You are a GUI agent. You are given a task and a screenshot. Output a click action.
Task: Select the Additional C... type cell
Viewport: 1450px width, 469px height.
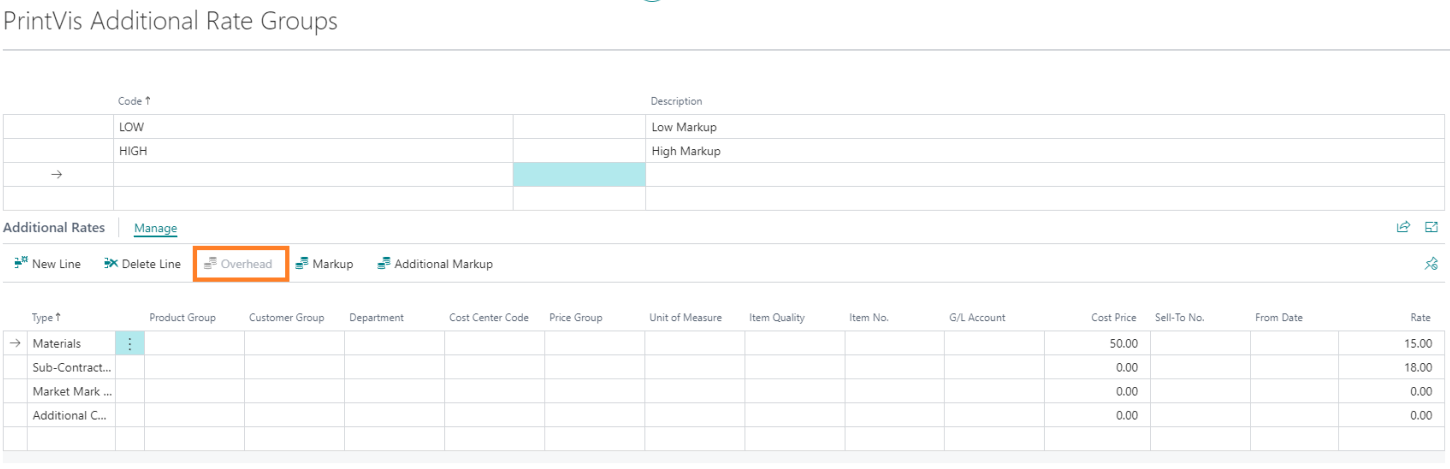[72, 415]
